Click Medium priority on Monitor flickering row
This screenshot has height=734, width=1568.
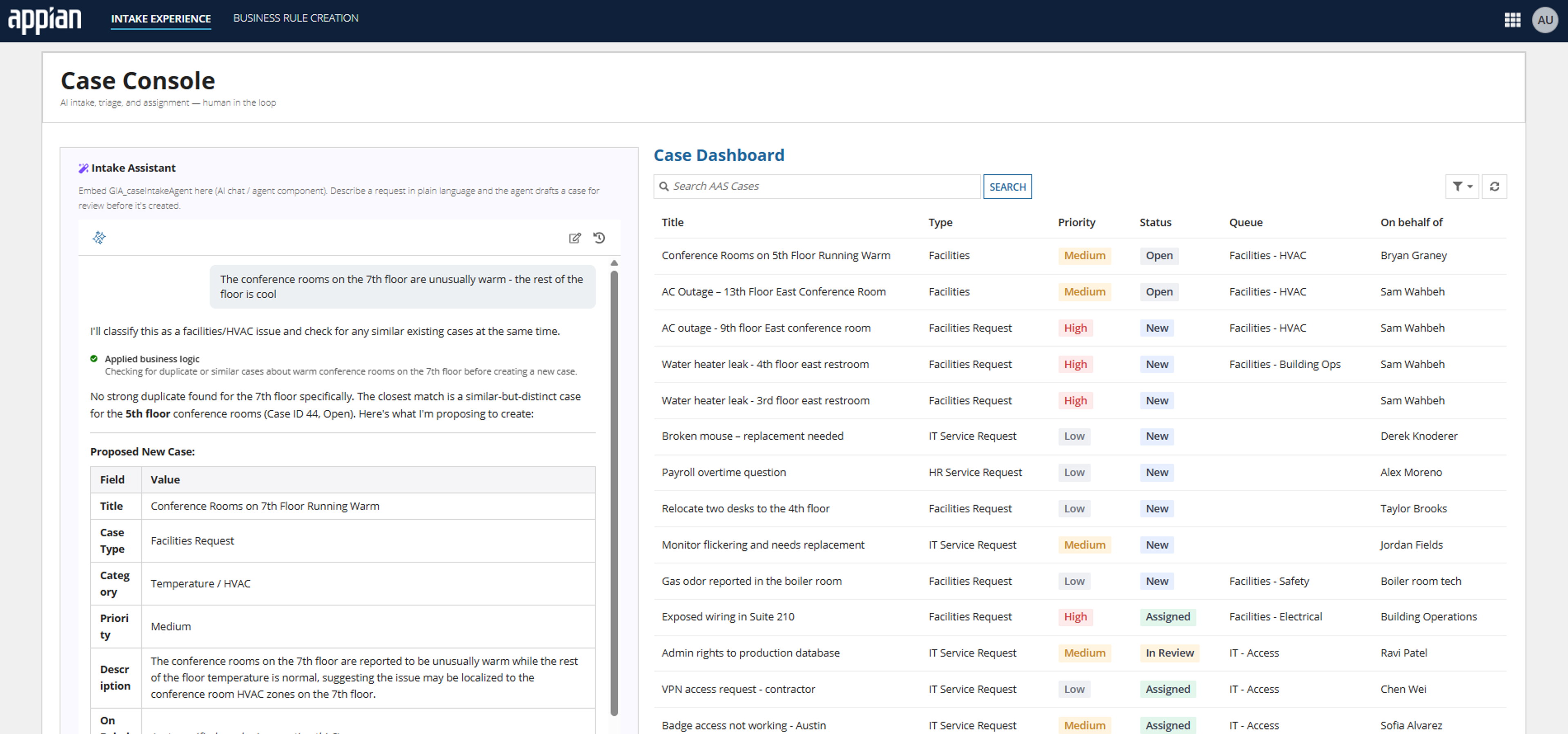(x=1085, y=545)
